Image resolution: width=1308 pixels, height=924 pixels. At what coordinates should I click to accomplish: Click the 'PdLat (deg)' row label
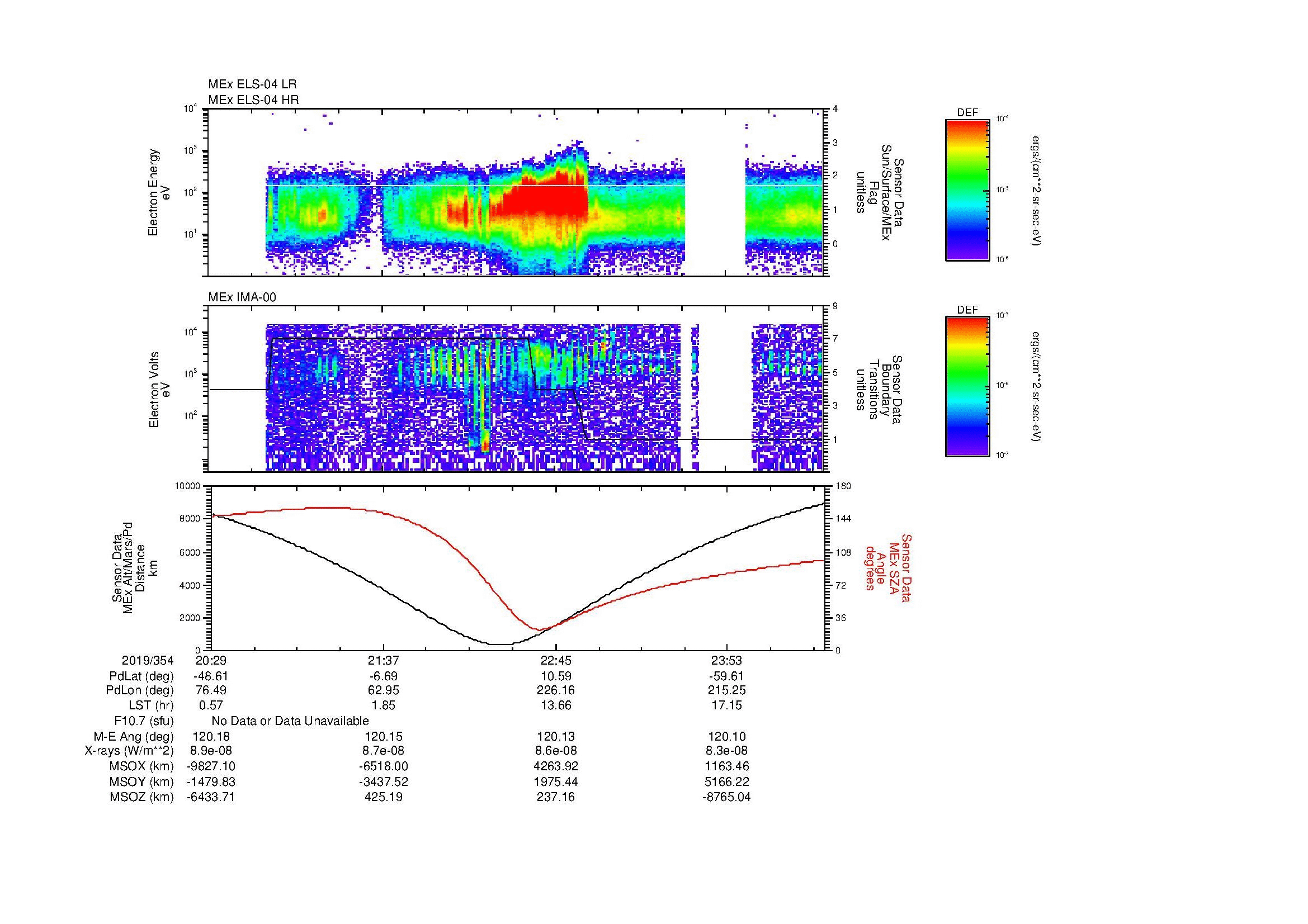tap(141, 676)
